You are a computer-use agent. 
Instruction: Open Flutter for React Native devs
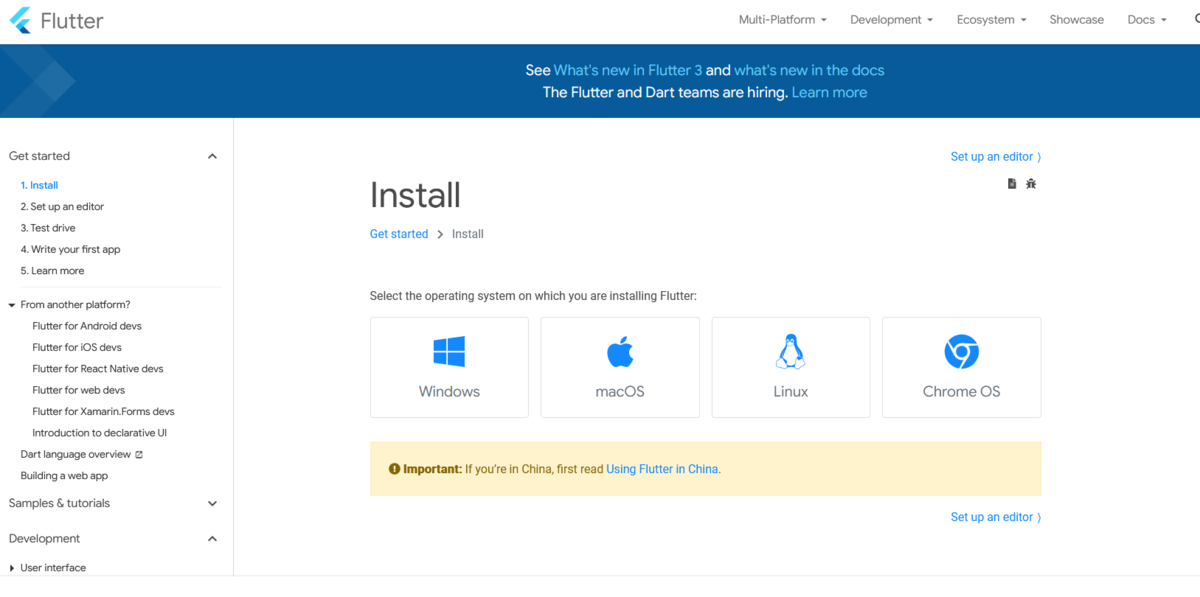[98, 369]
